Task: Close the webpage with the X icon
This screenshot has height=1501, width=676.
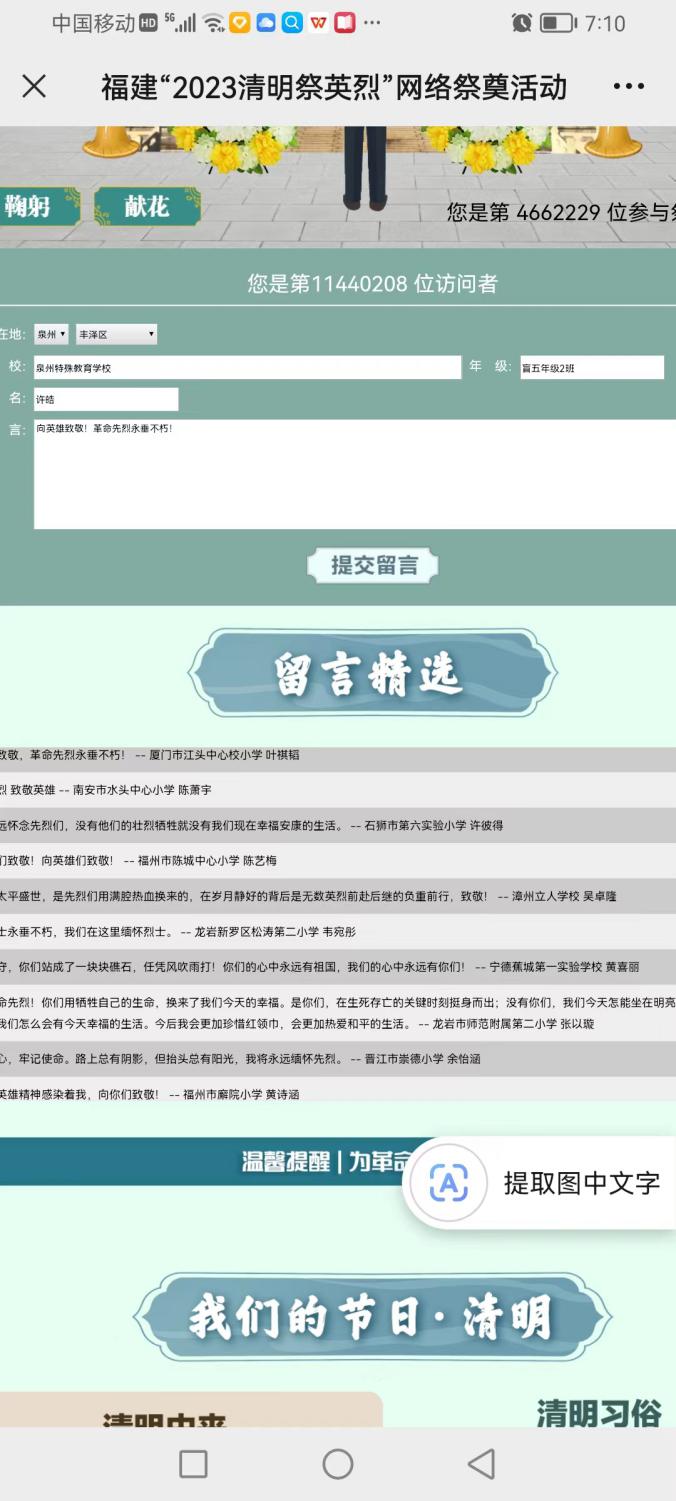Action: tap(34, 87)
